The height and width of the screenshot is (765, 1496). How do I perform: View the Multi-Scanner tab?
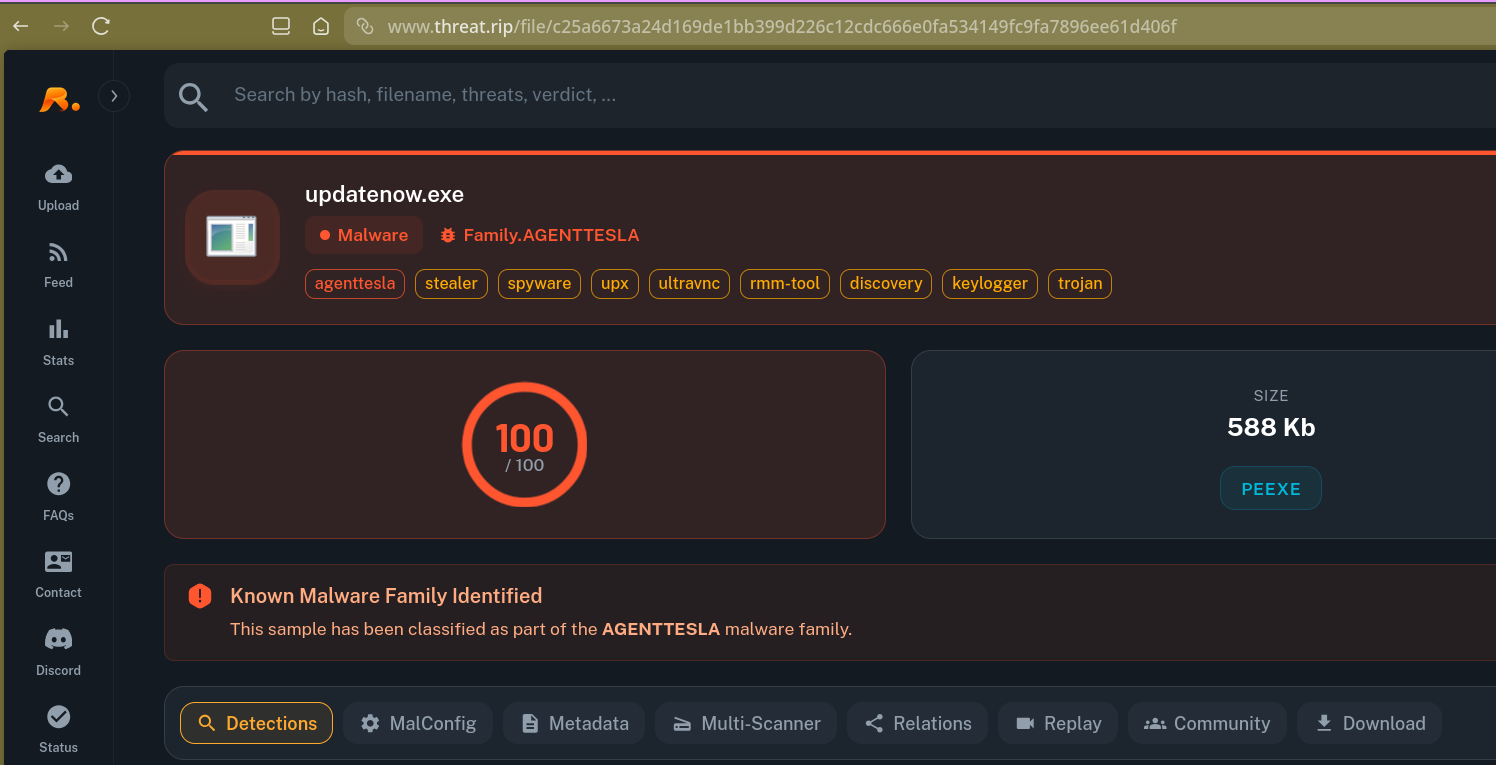[x=745, y=723]
